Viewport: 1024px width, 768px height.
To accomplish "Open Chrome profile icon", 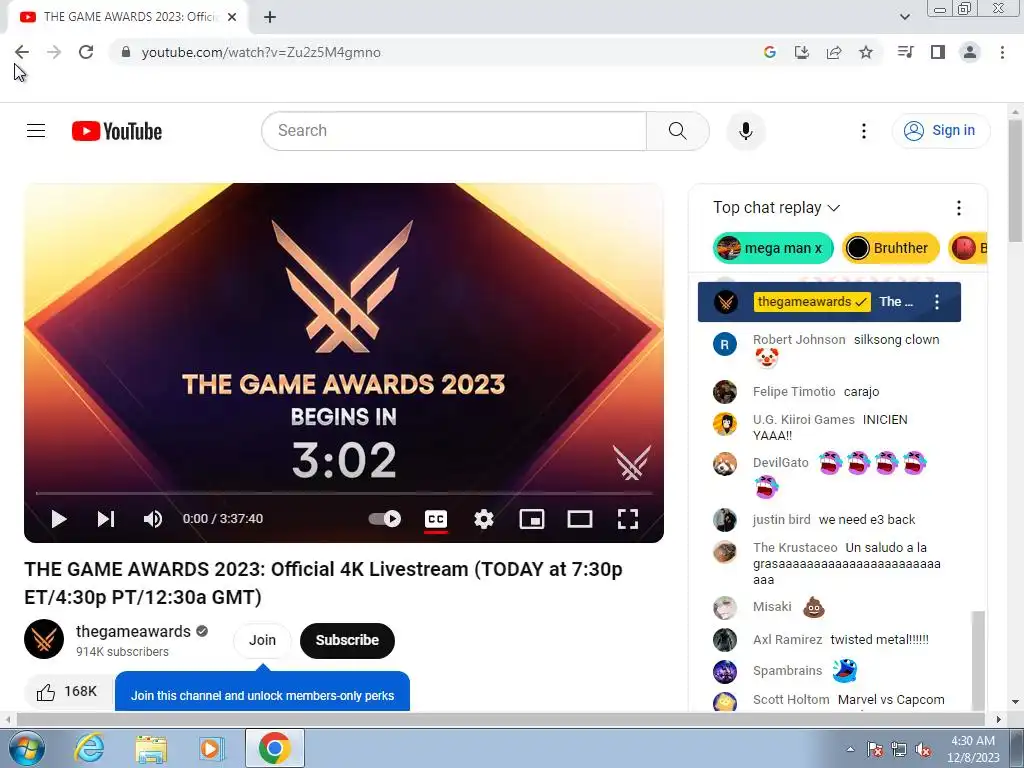I will coord(970,52).
